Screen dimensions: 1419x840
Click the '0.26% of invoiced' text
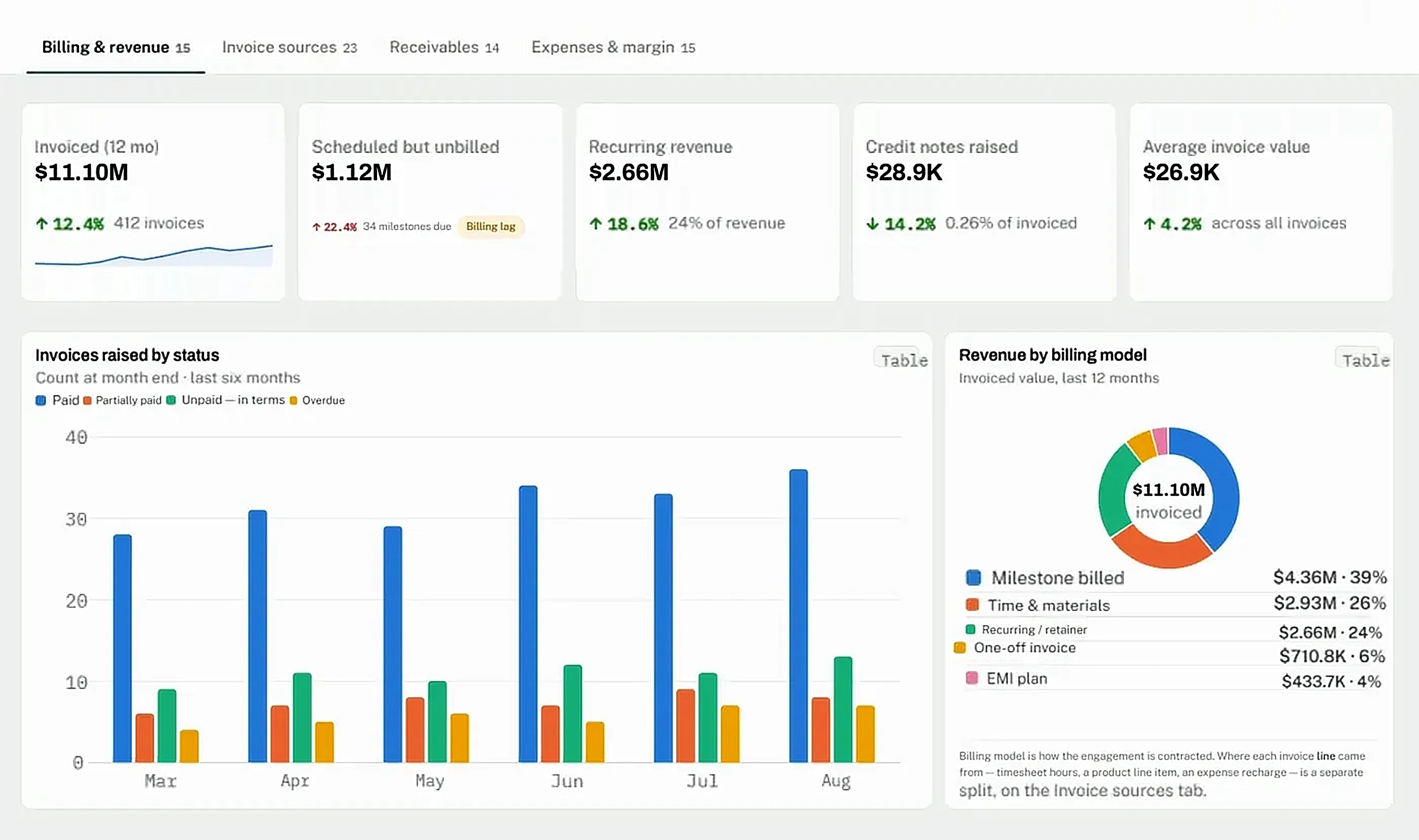1011,223
